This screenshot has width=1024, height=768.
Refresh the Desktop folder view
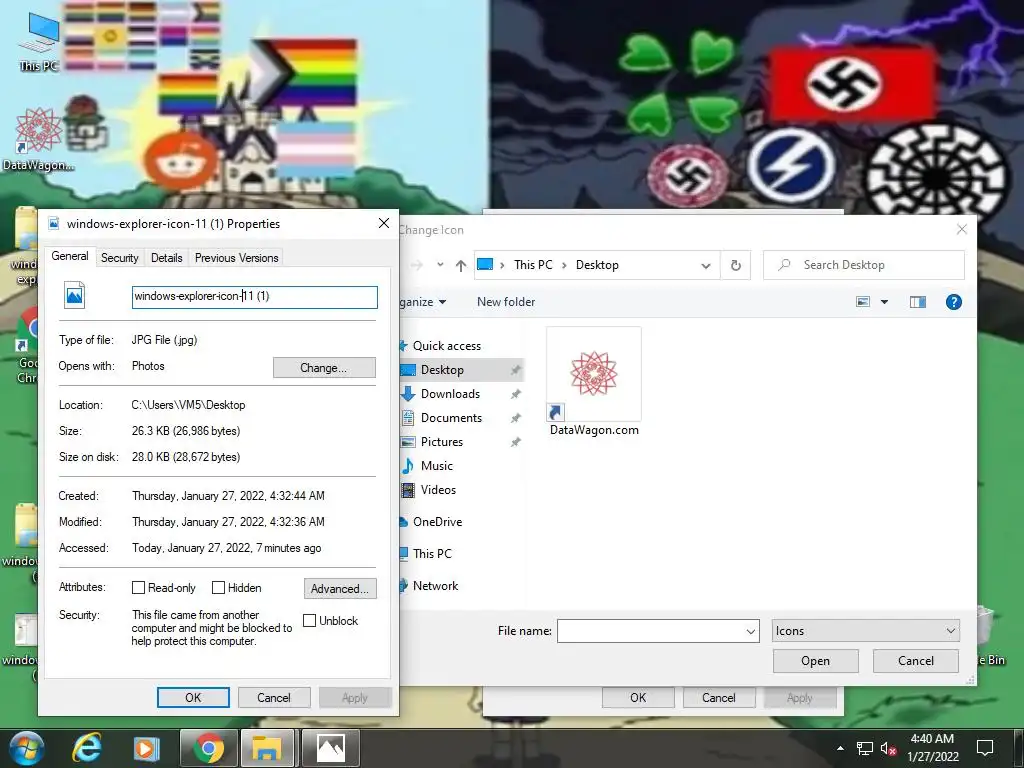[735, 265]
